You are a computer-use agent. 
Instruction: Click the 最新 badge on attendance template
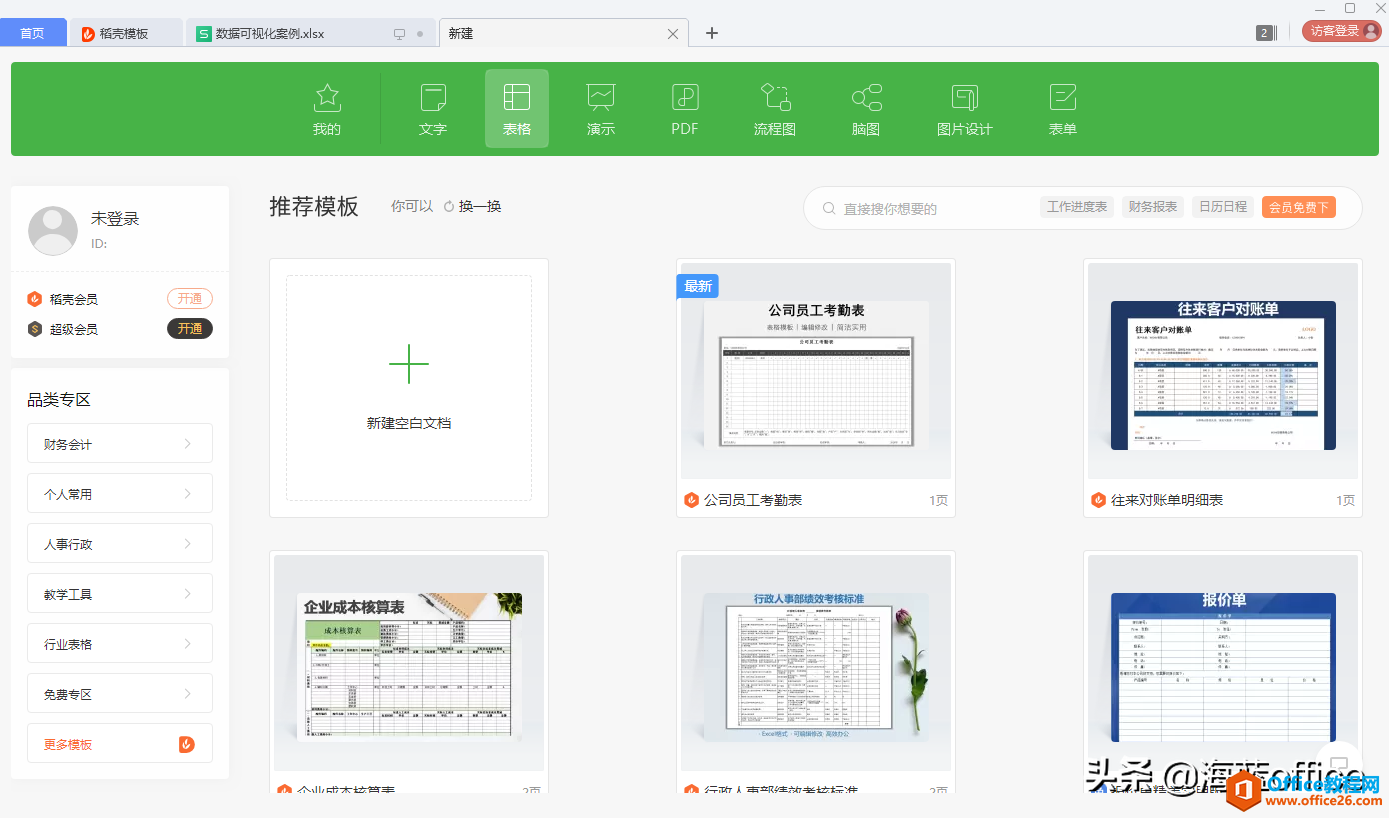(x=698, y=286)
